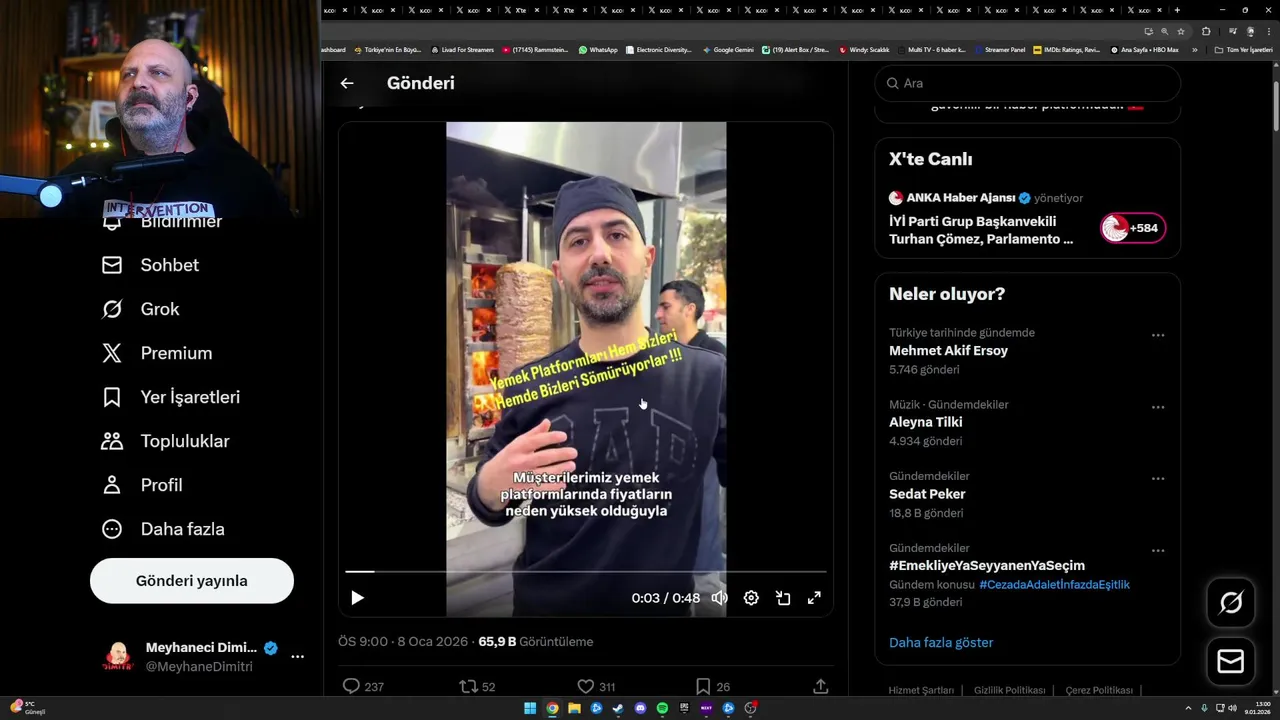1280x720 pixels.
Task: Show hidden system tray icons
Action: click(x=1188, y=709)
